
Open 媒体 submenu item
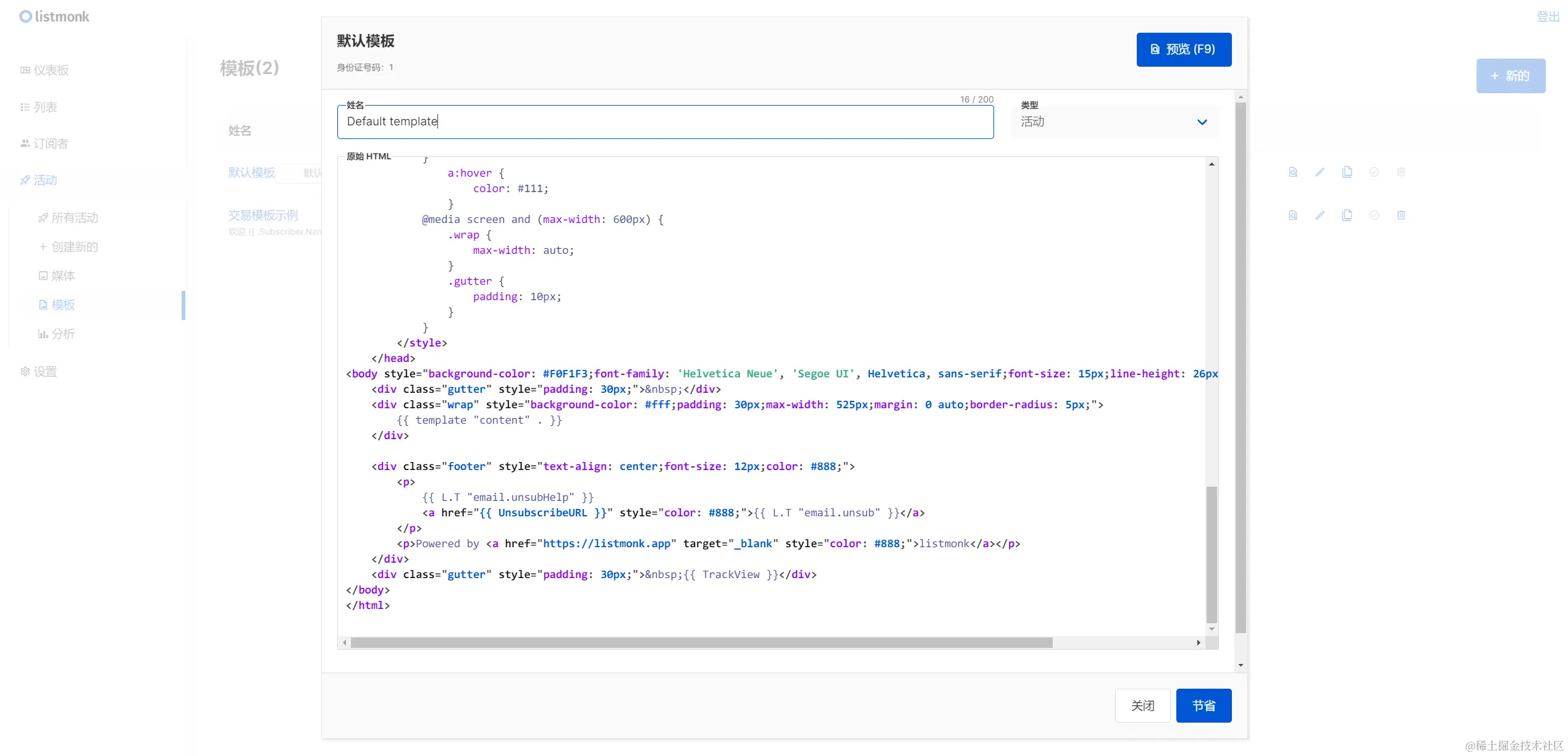coord(62,275)
